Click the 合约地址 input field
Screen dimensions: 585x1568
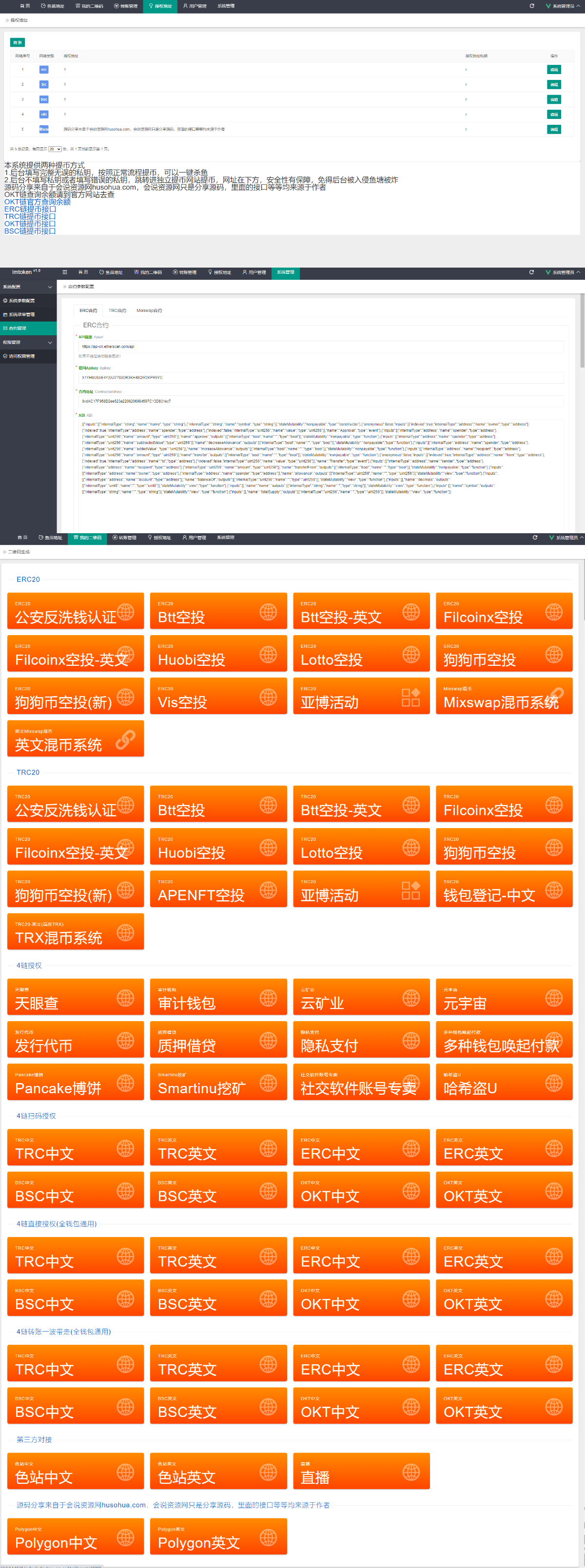coord(321,401)
